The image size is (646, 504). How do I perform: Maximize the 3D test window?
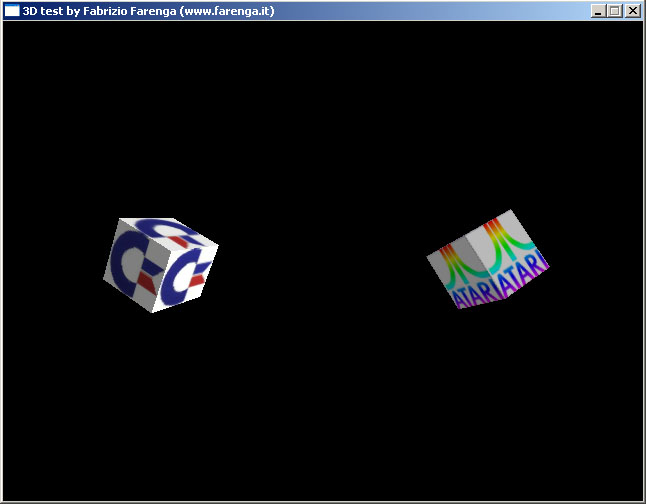click(615, 11)
